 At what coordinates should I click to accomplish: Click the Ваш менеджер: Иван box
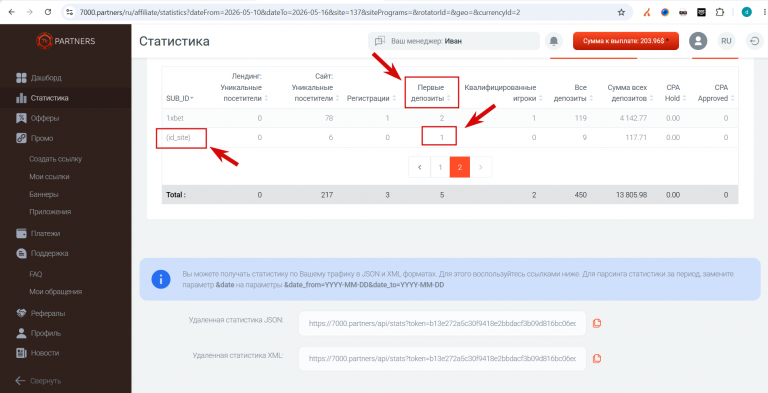click(x=454, y=41)
